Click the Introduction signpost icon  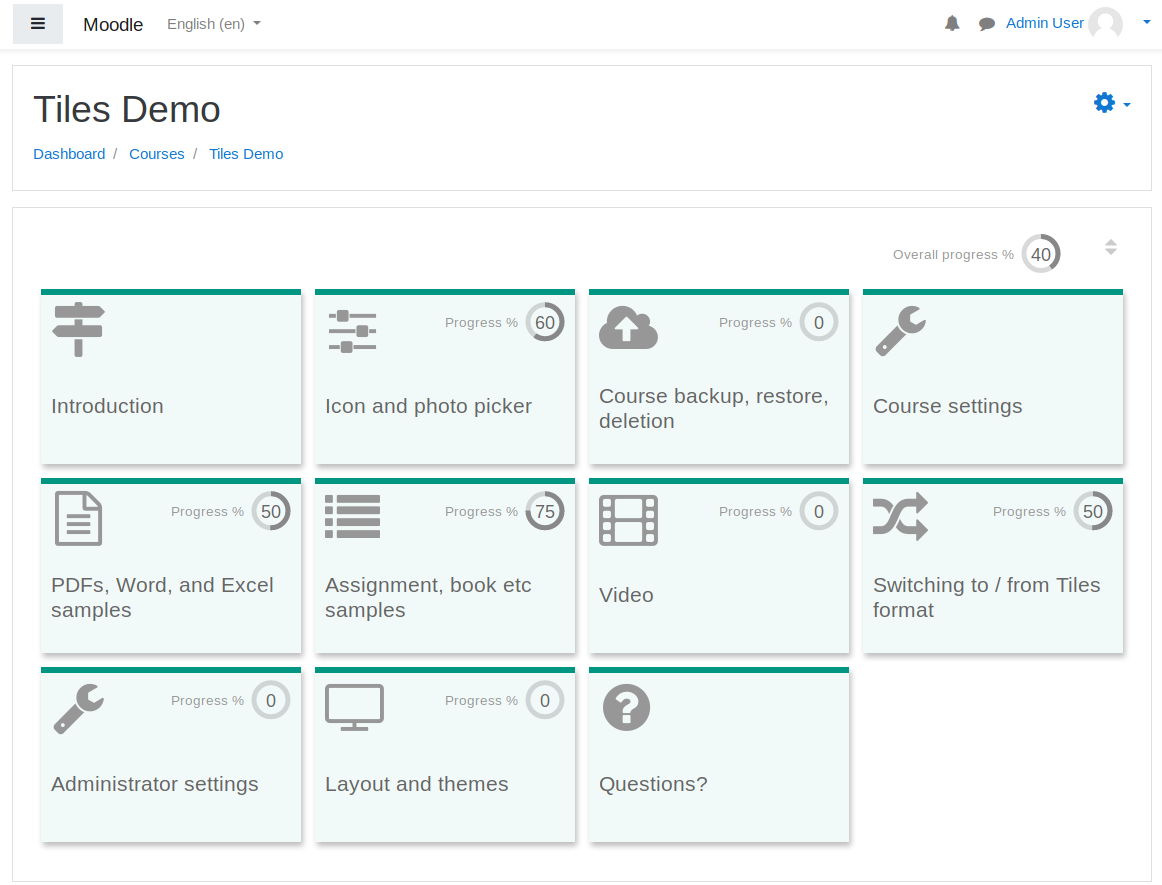(79, 330)
